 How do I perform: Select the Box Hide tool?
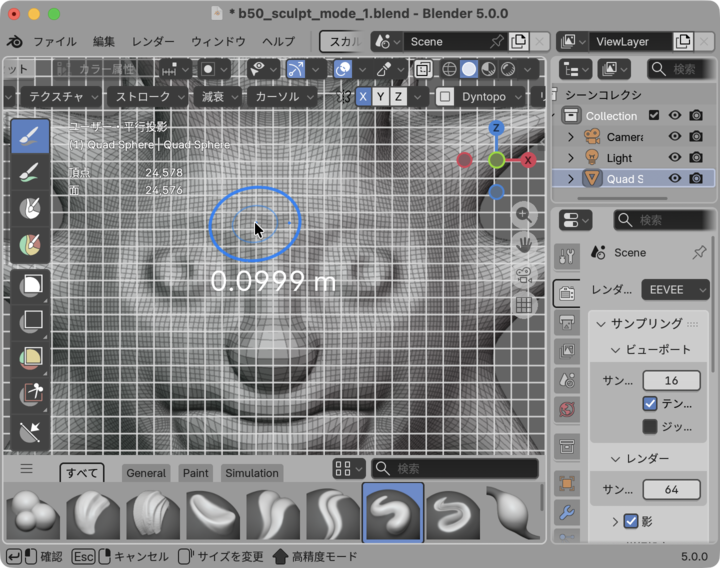click(x=31, y=322)
